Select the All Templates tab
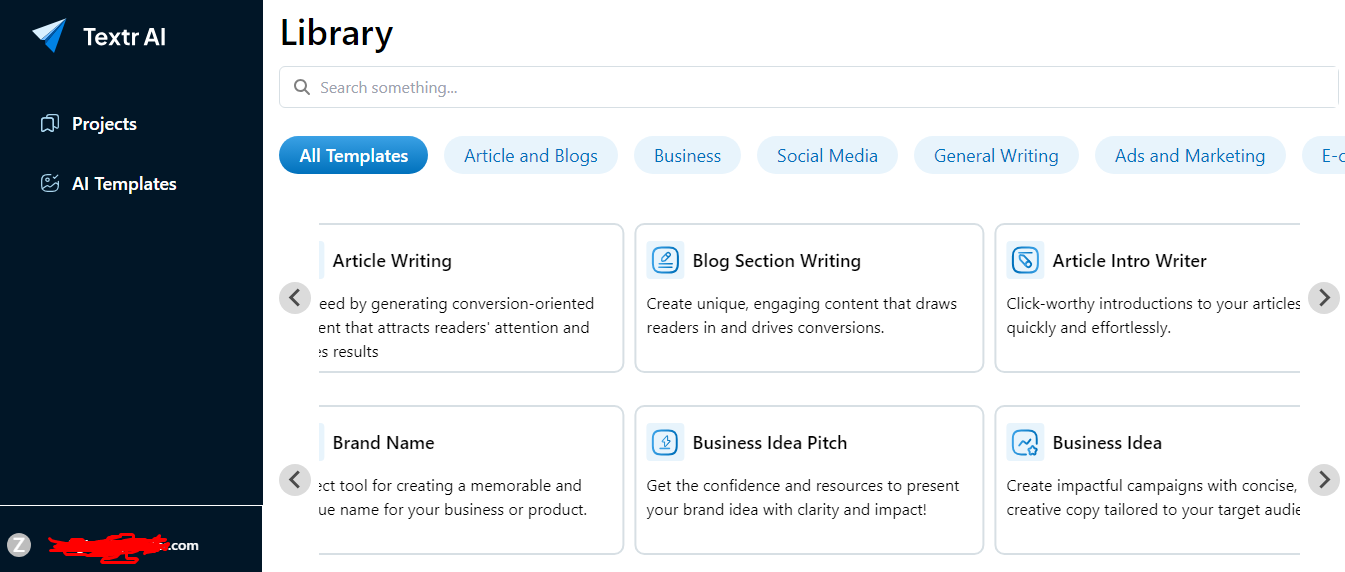 pyautogui.click(x=354, y=155)
